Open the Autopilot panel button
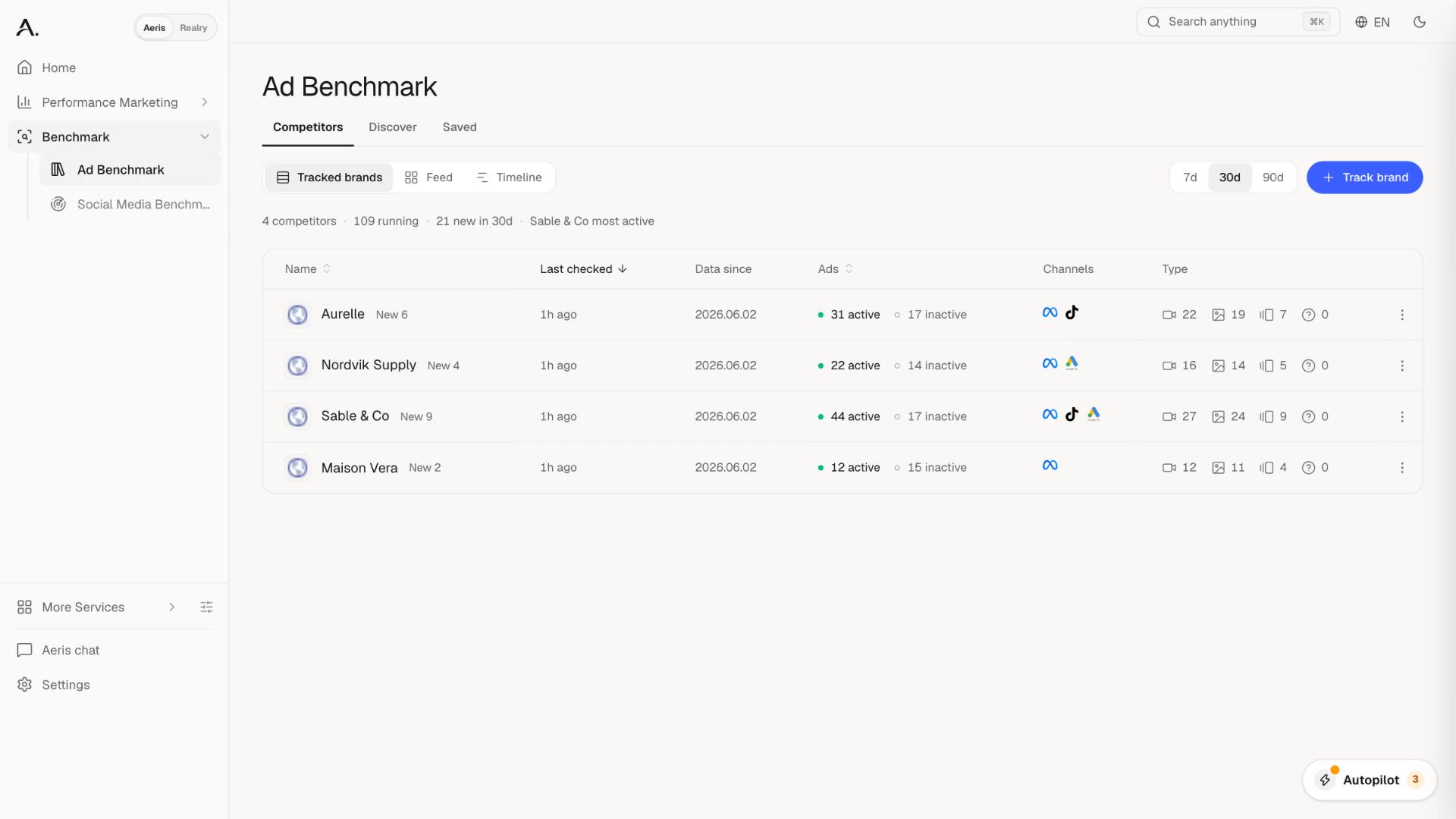The width and height of the screenshot is (1456, 819). [1370, 780]
